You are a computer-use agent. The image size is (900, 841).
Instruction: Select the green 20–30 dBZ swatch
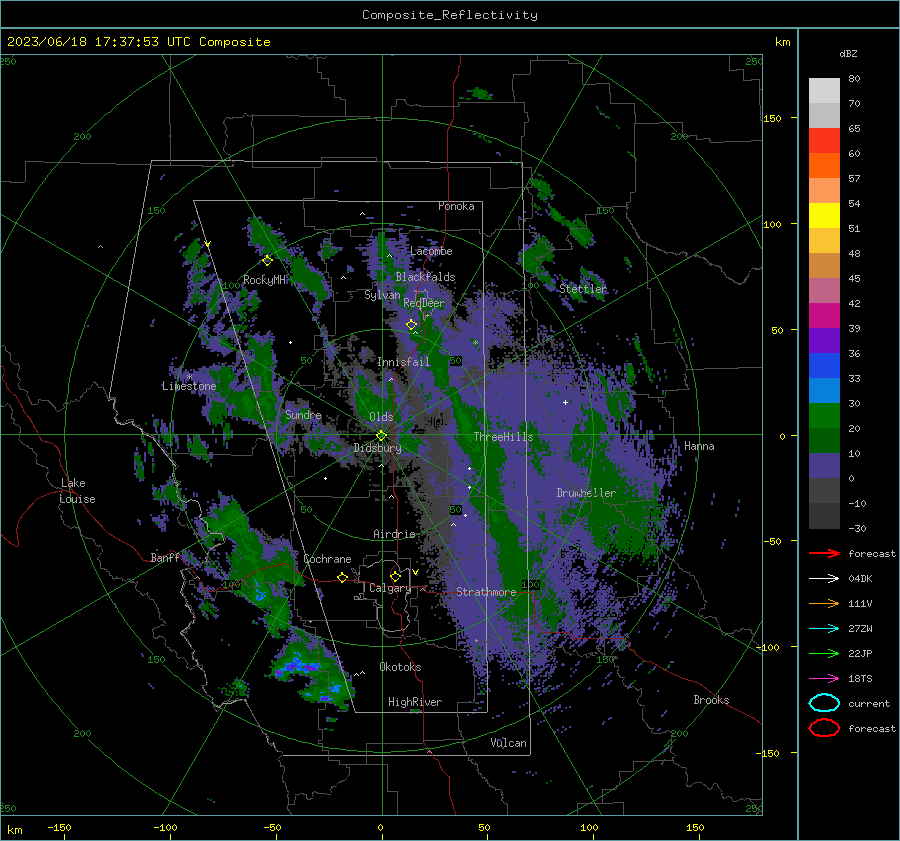pos(824,416)
